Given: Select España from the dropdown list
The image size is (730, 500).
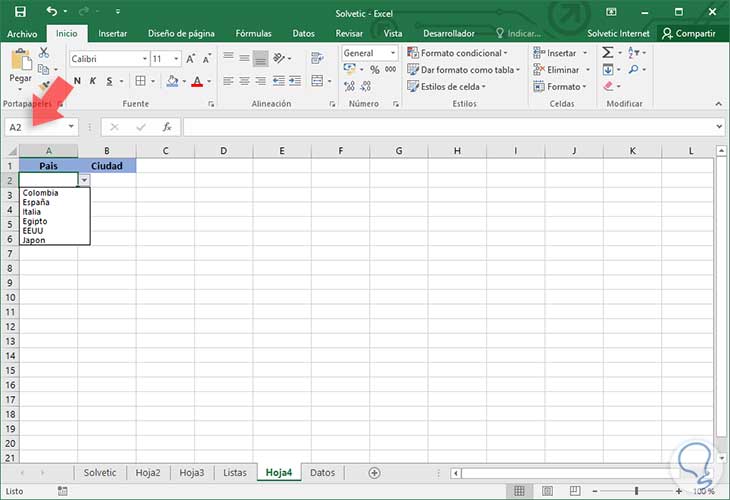Looking at the screenshot, I should click(36, 202).
